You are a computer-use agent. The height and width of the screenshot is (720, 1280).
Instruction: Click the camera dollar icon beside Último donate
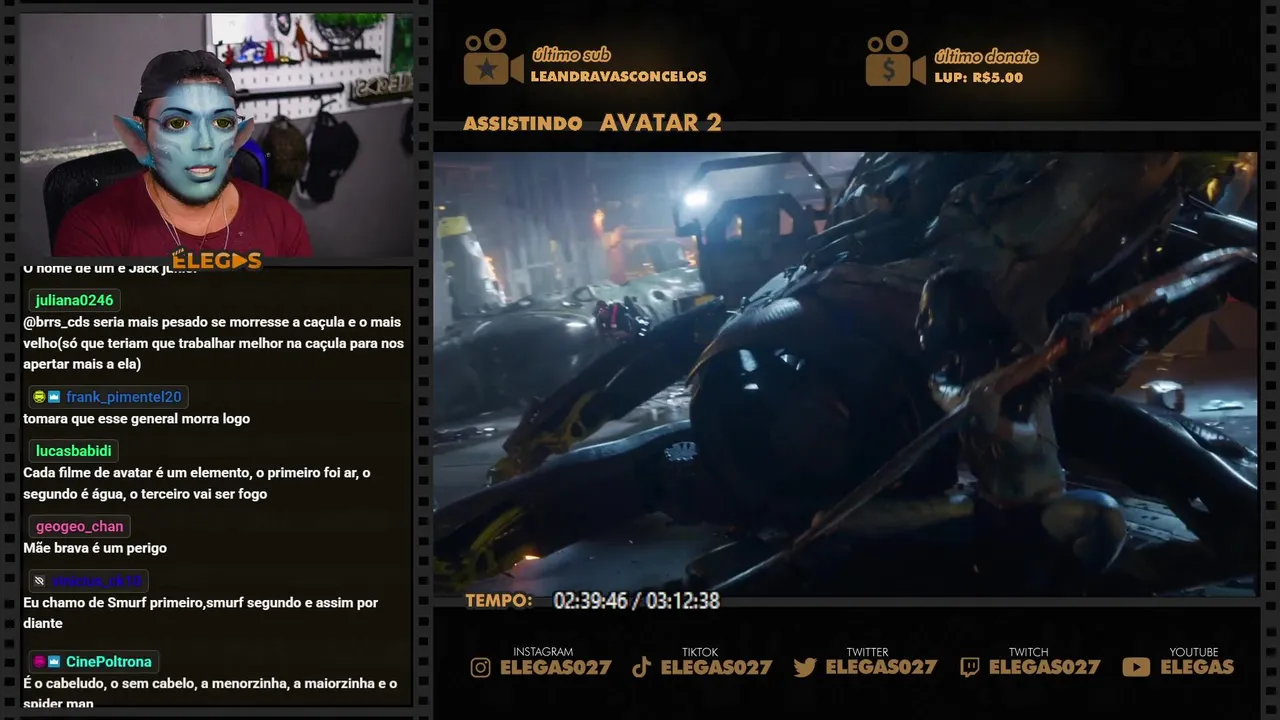coord(895,58)
